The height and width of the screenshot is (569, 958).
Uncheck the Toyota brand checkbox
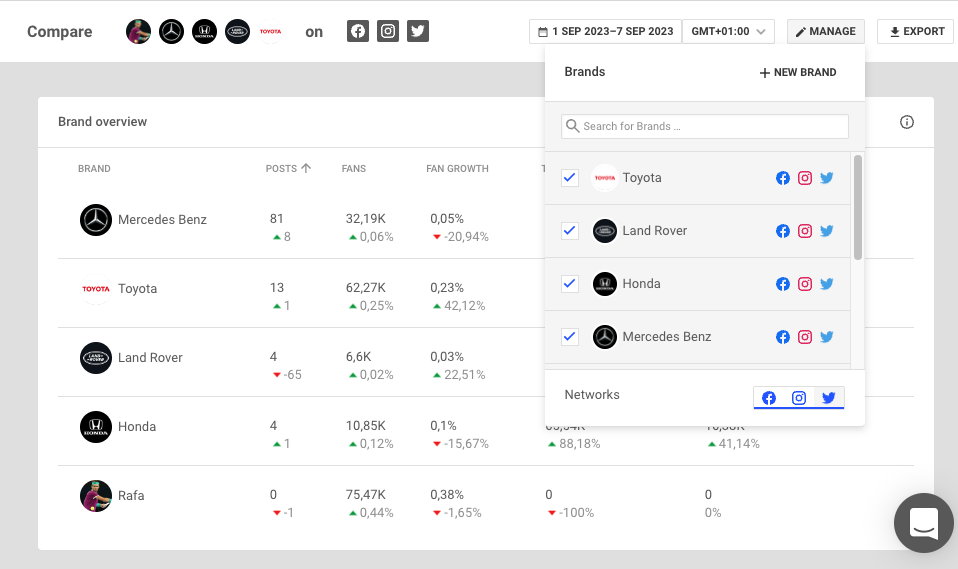[570, 178]
